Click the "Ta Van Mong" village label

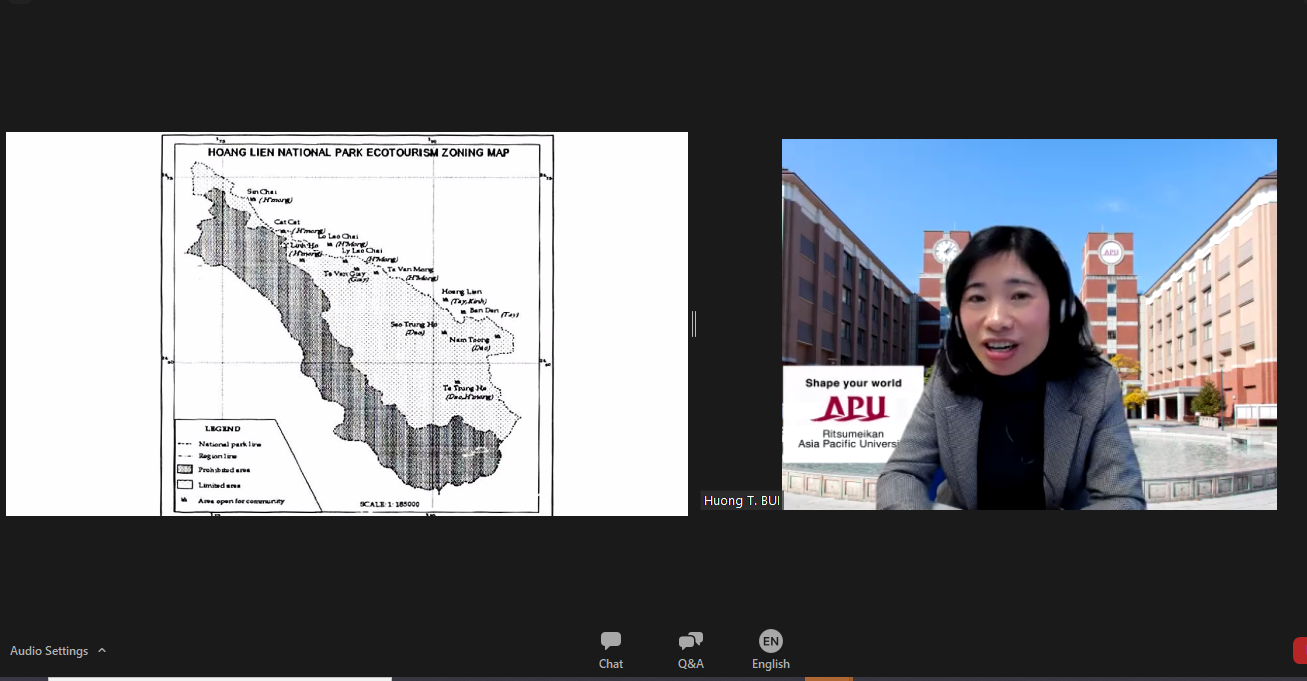[410, 269]
